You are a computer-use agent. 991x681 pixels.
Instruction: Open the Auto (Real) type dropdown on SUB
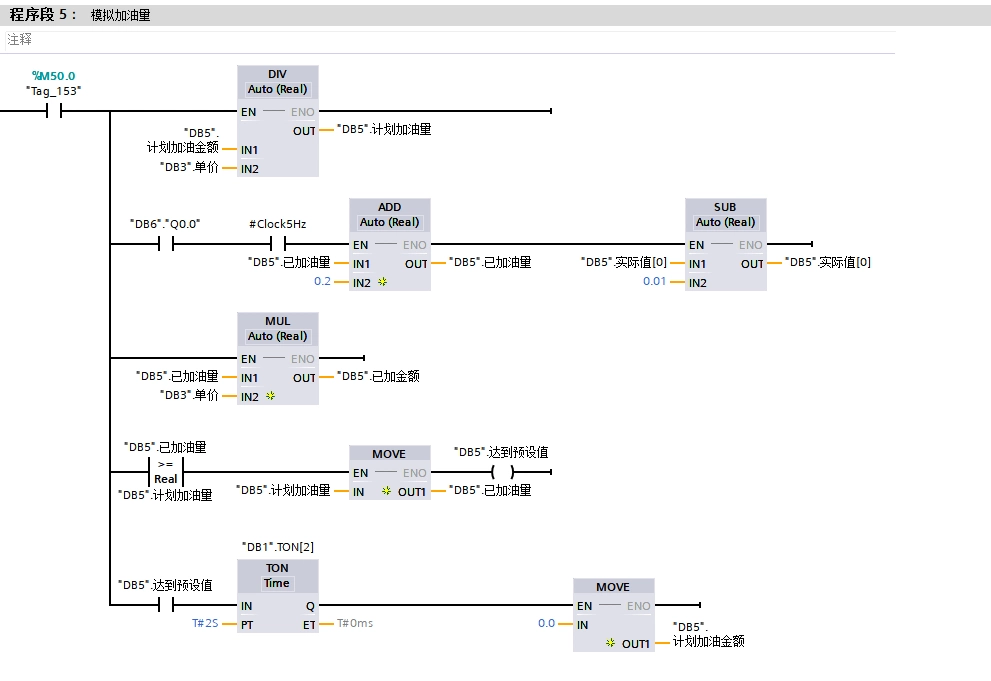pos(725,222)
